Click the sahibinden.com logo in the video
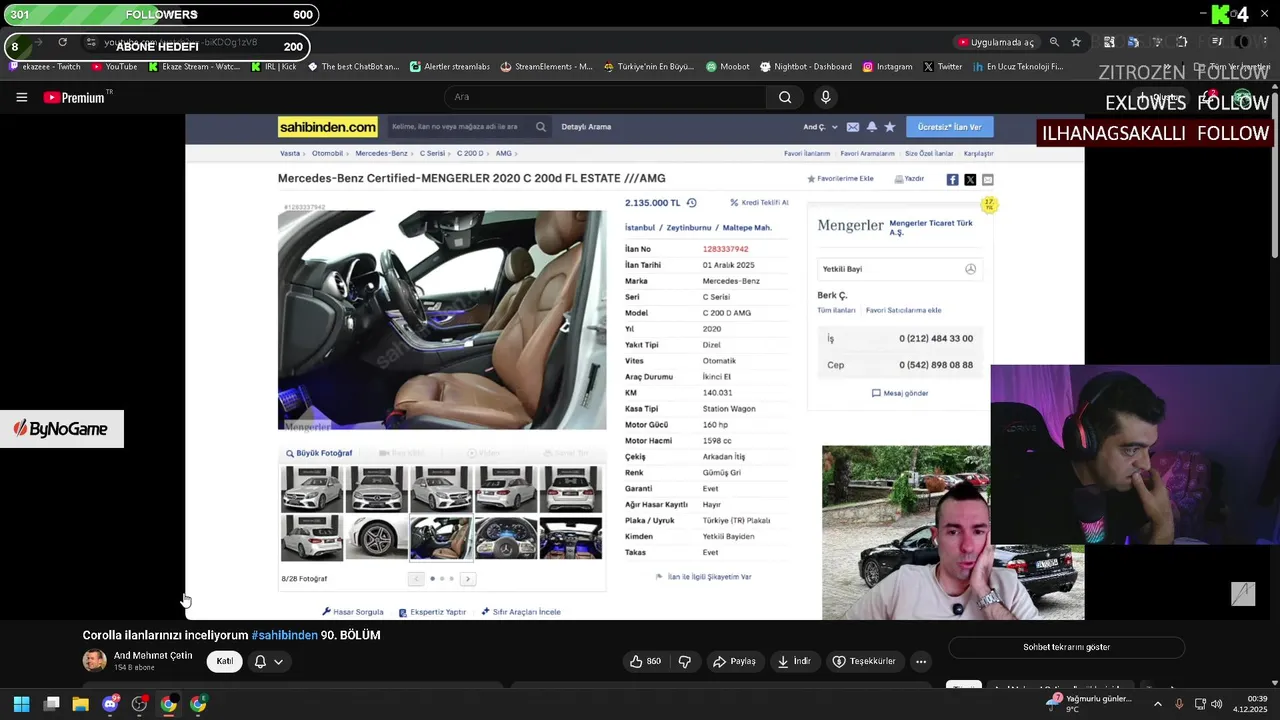Viewport: 1280px width, 720px height. tap(327, 127)
